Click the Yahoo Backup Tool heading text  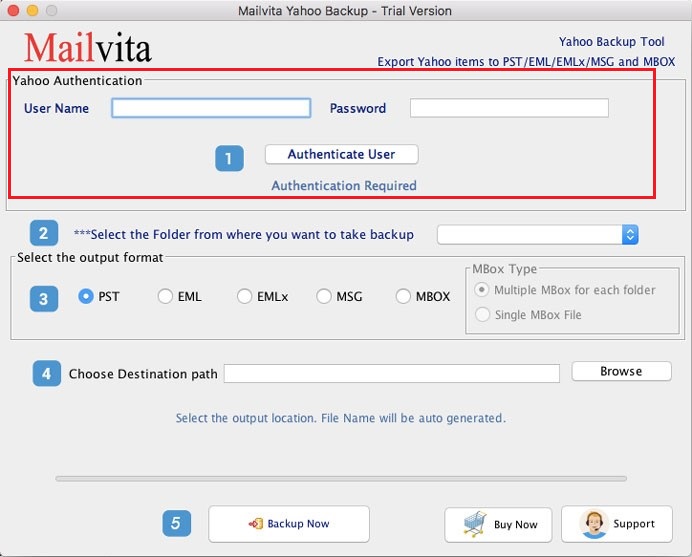tap(611, 42)
